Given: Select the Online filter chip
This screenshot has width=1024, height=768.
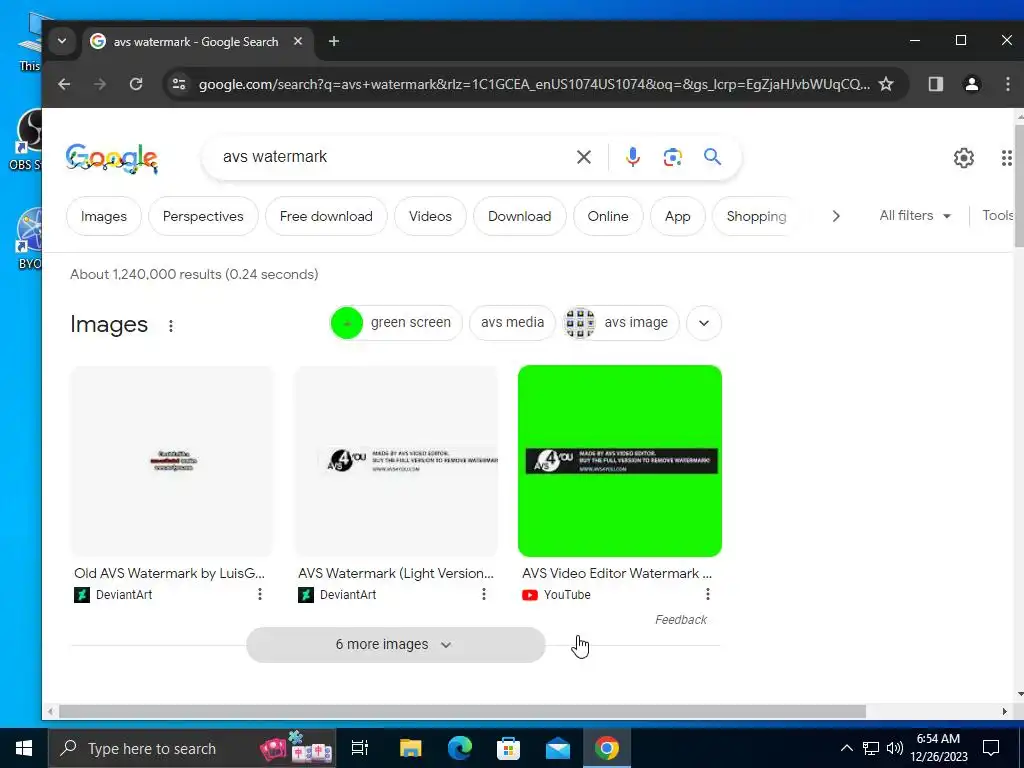Looking at the screenshot, I should click(608, 216).
